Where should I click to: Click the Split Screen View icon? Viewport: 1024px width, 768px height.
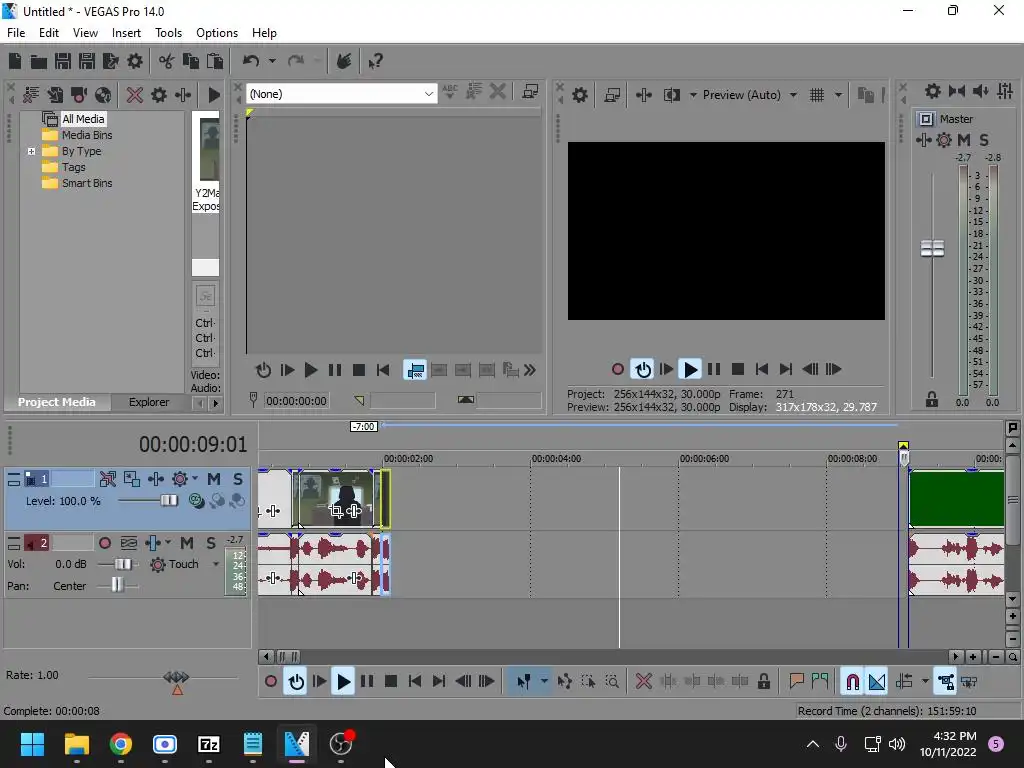pyautogui.click(x=671, y=95)
